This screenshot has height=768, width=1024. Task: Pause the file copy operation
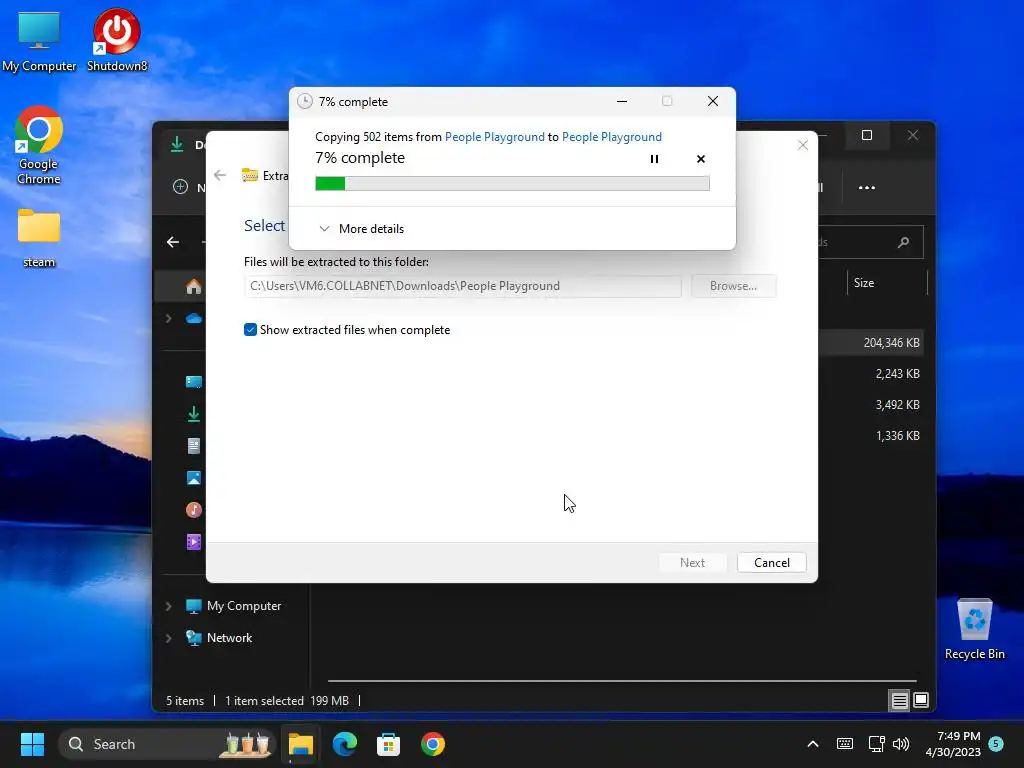click(654, 159)
